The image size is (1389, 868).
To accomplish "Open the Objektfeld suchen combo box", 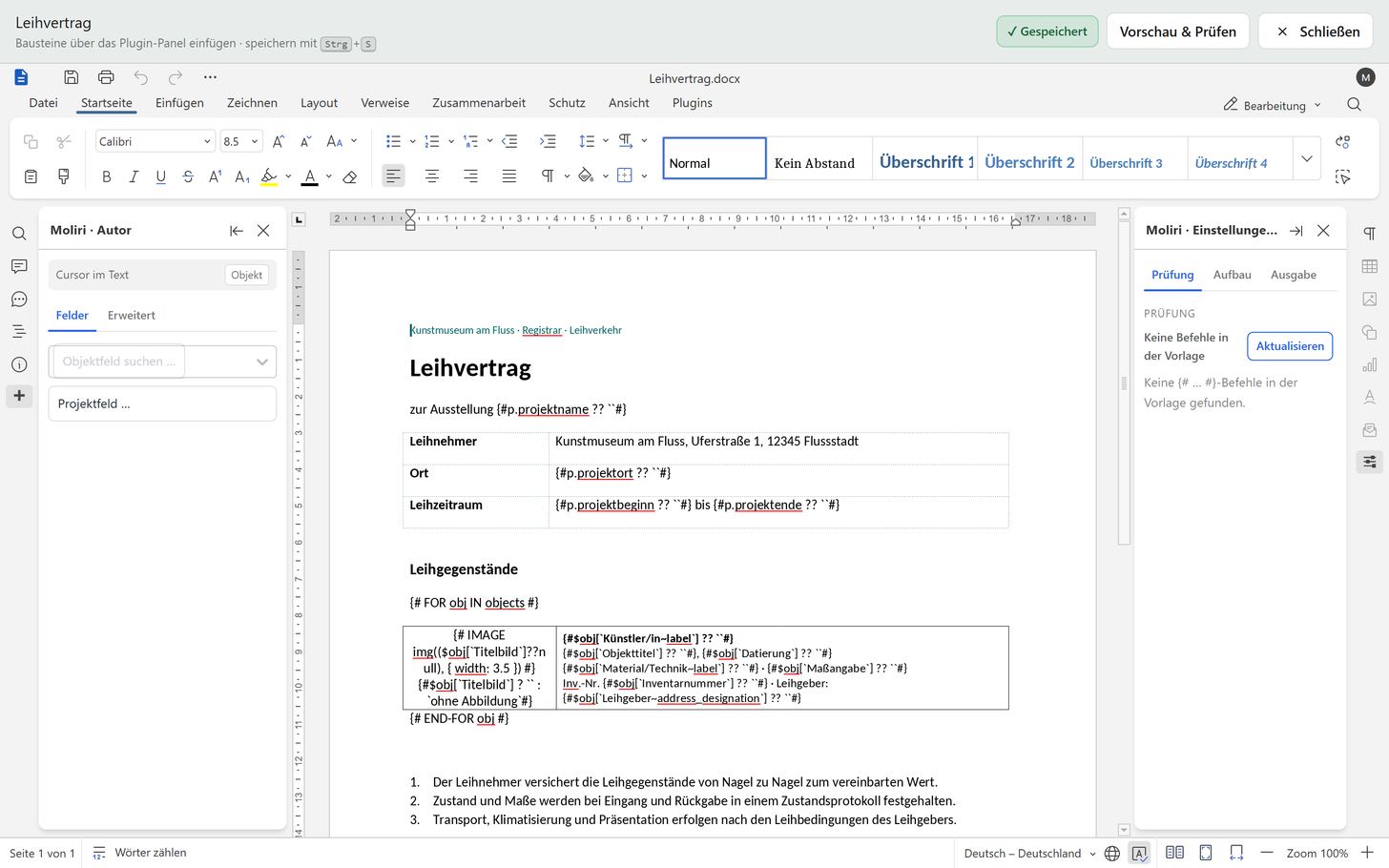I will point(162,362).
